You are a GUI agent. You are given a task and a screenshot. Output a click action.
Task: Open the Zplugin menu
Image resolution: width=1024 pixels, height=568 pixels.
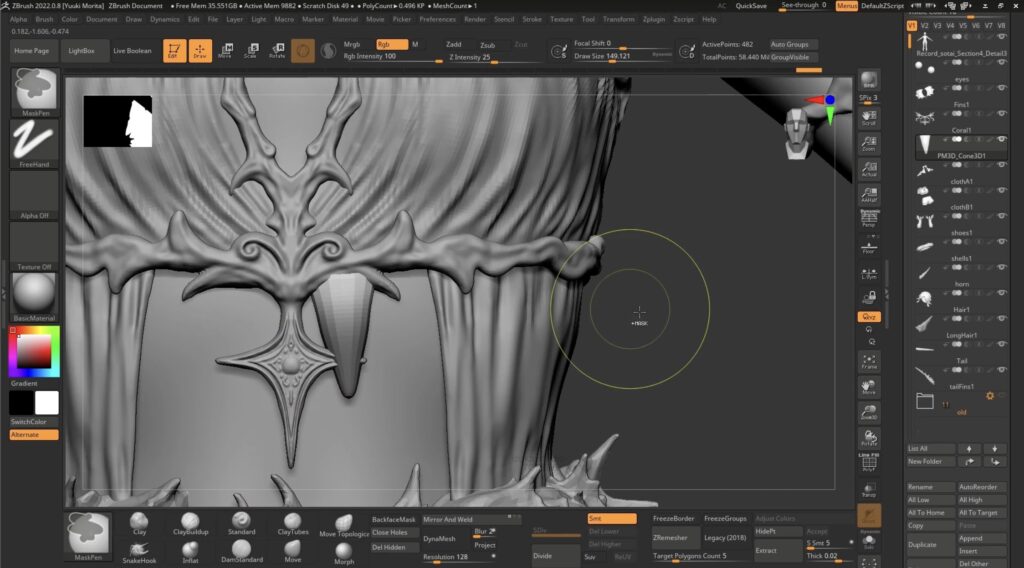[x=654, y=19]
